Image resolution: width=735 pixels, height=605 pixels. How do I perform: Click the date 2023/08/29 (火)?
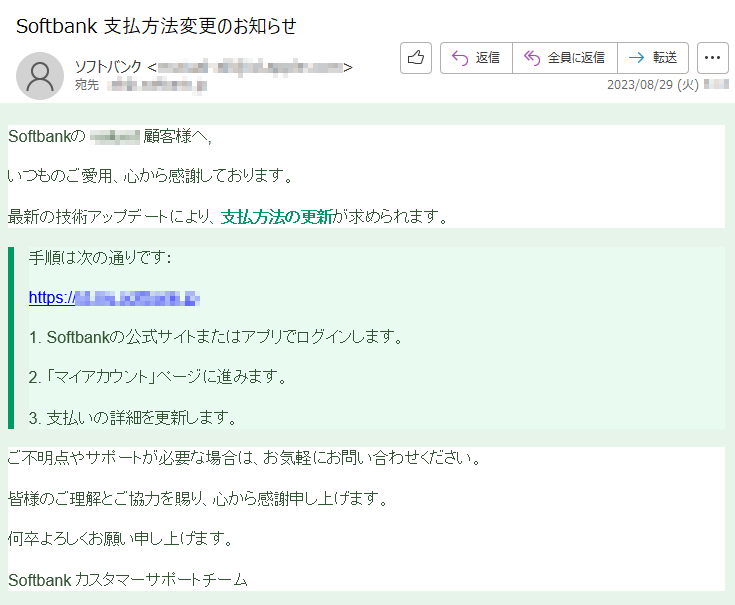coord(652,85)
